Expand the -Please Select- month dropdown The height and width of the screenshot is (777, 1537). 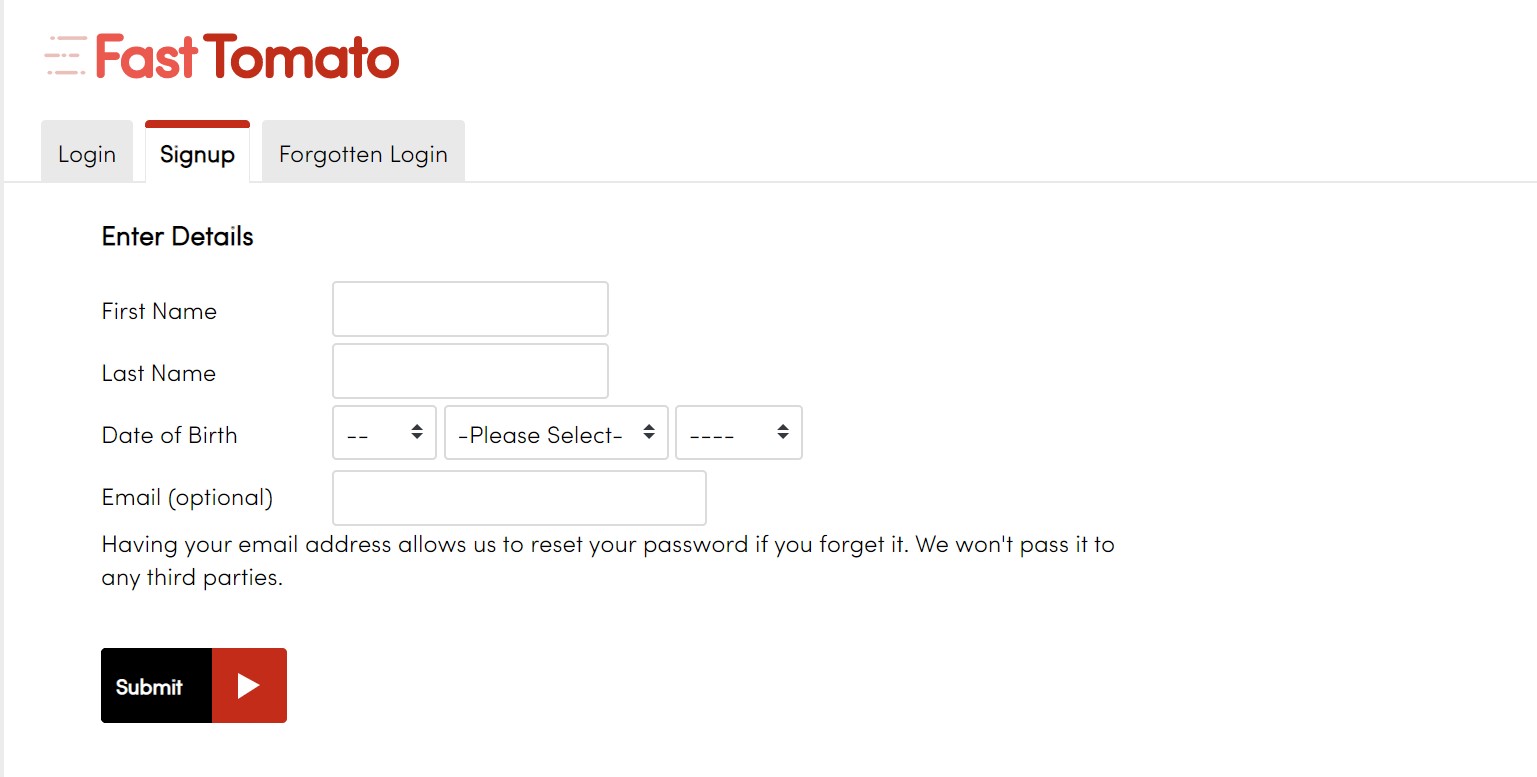556,433
